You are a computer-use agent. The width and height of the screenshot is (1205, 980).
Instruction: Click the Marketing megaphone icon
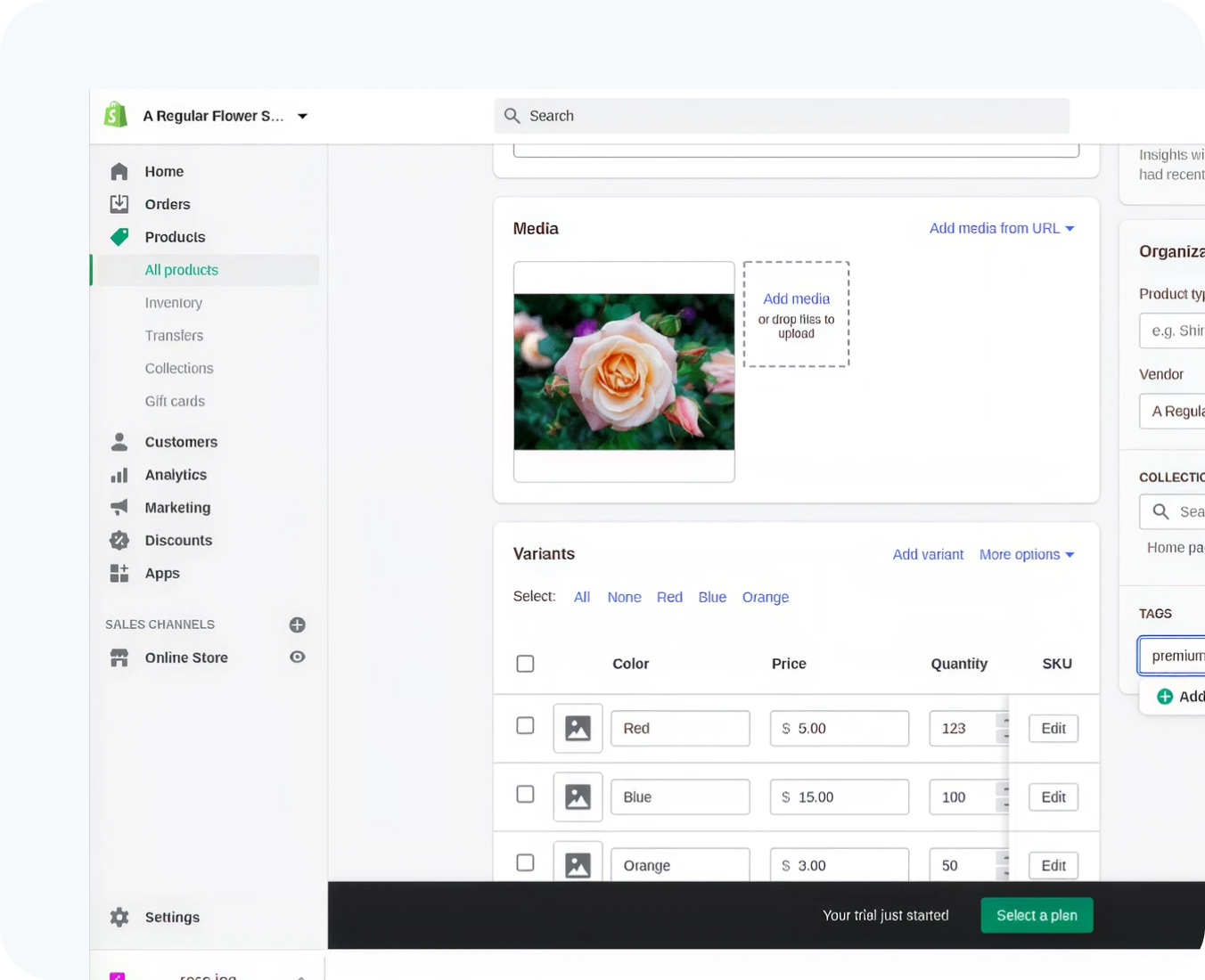click(x=119, y=508)
